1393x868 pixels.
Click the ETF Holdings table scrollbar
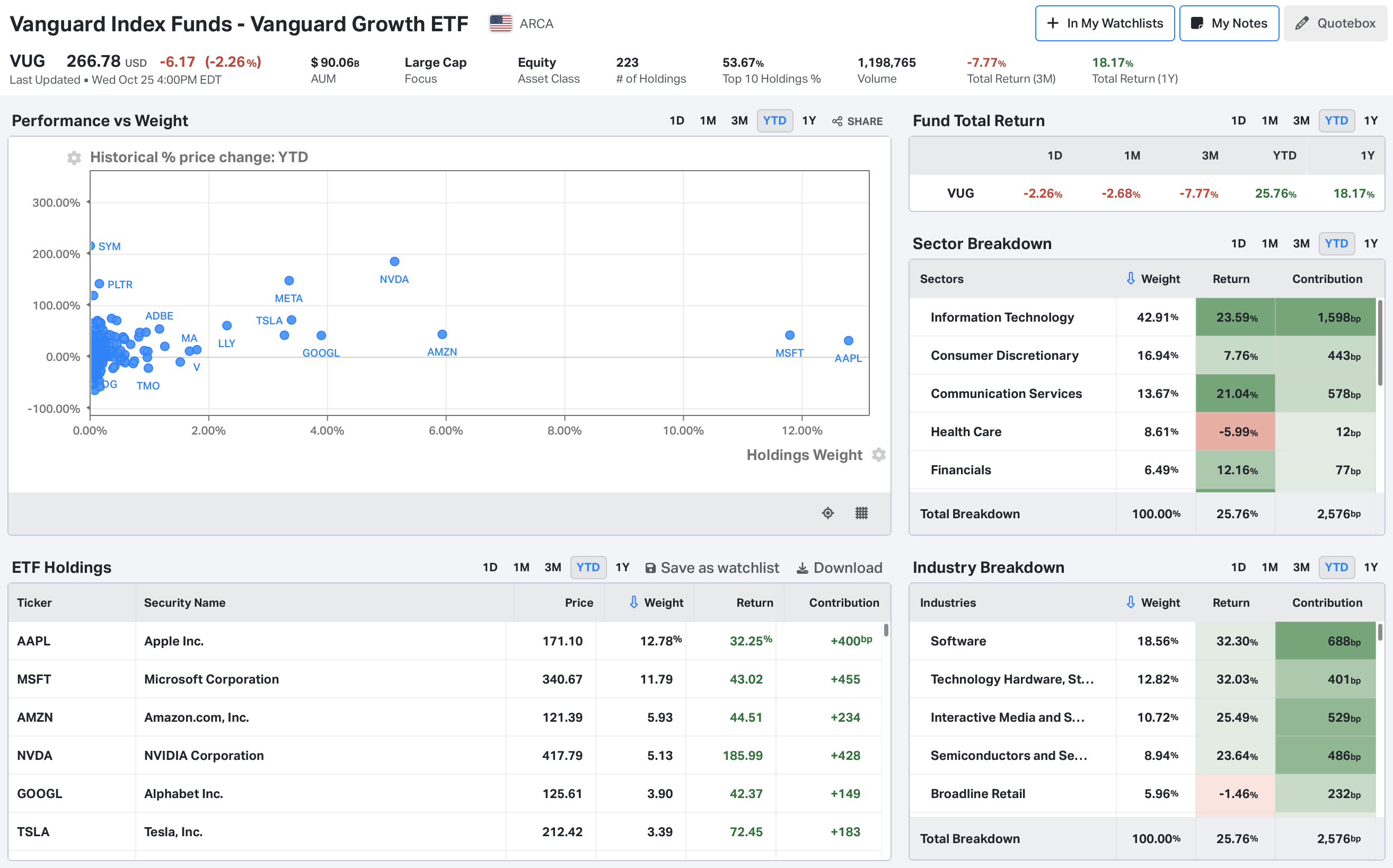886,630
